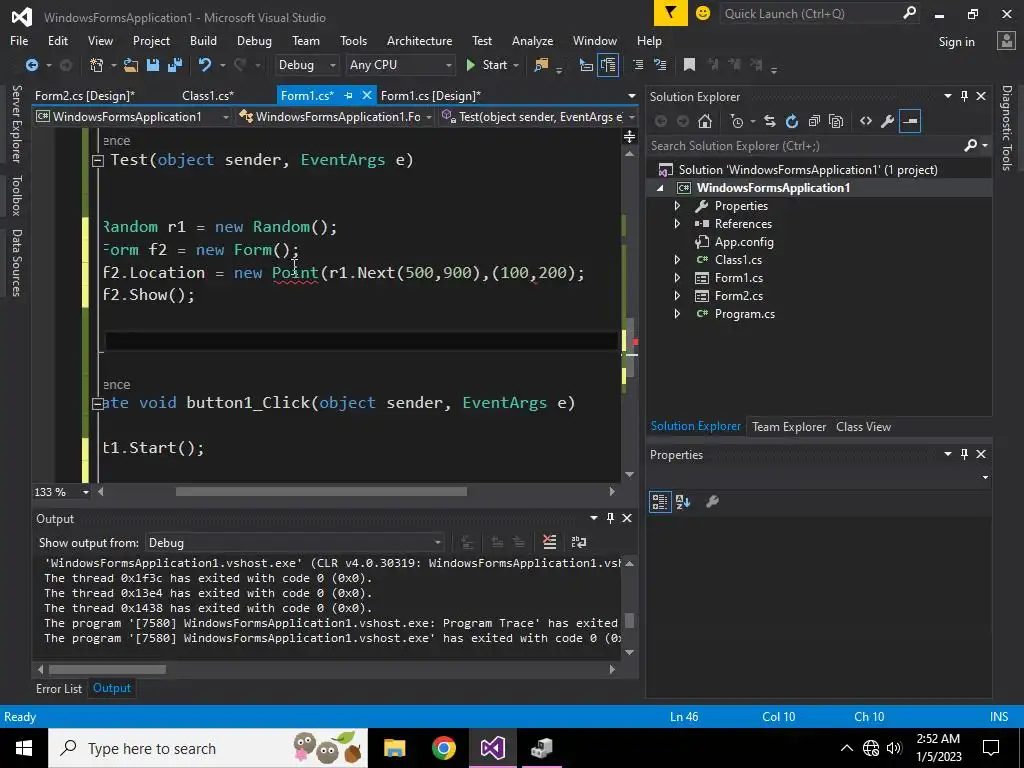Image resolution: width=1024 pixels, height=768 pixels.
Task: Collapse the Test method code region
Action: [x=98, y=160]
